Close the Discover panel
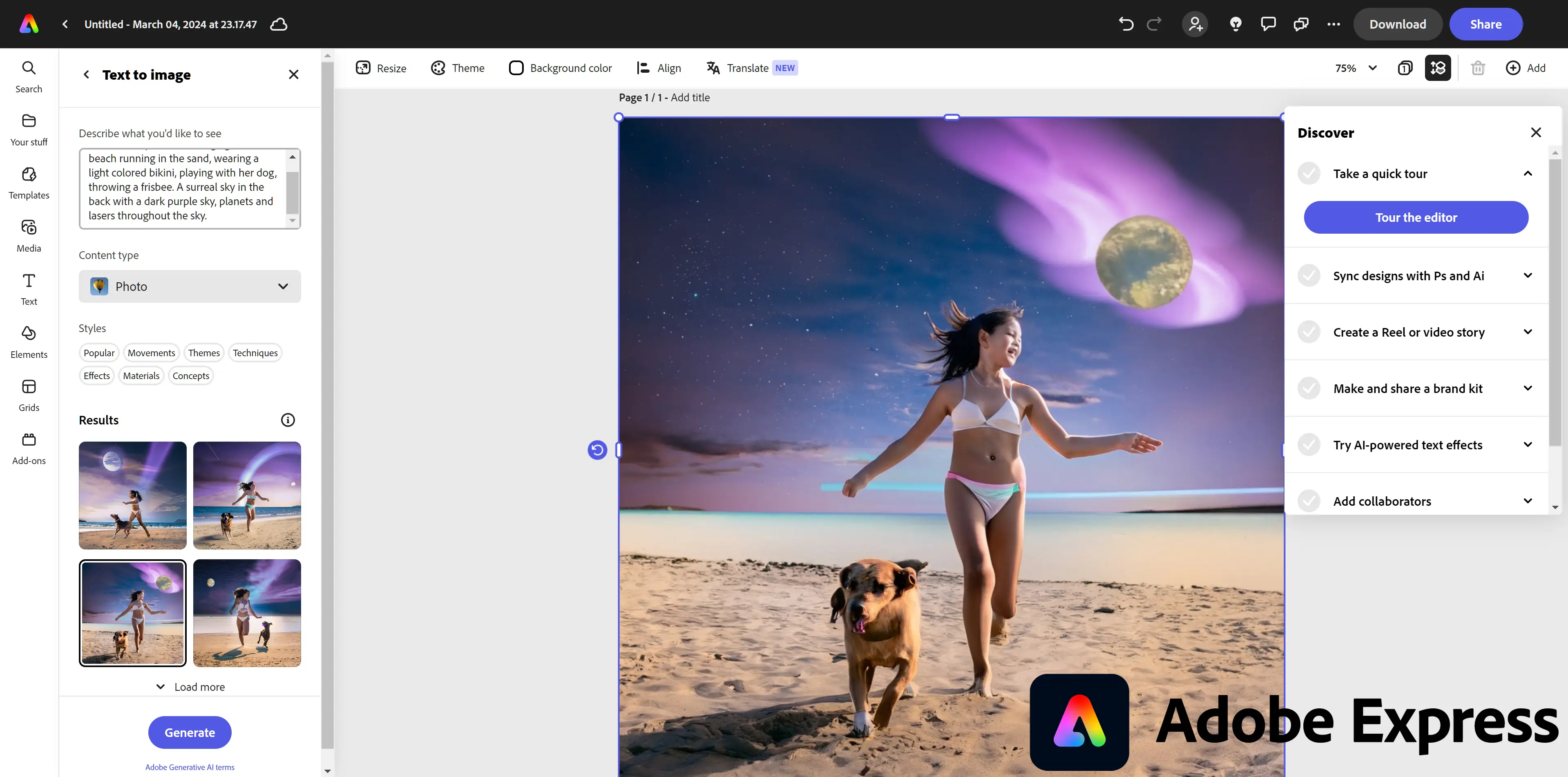The height and width of the screenshot is (777, 1568). 1536,132
